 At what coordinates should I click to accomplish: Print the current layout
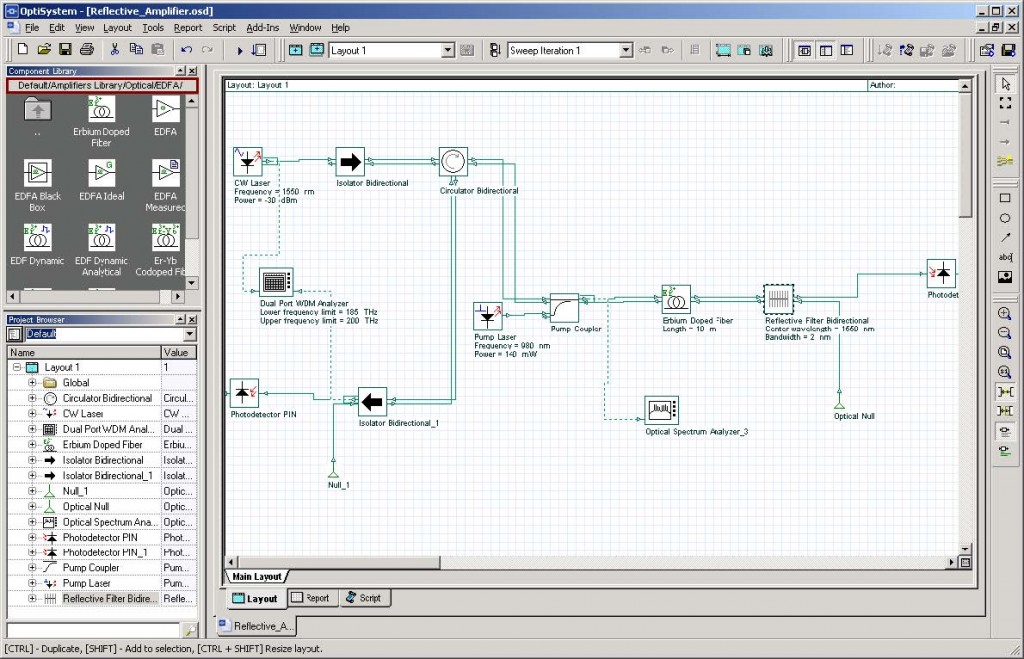coord(87,50)
